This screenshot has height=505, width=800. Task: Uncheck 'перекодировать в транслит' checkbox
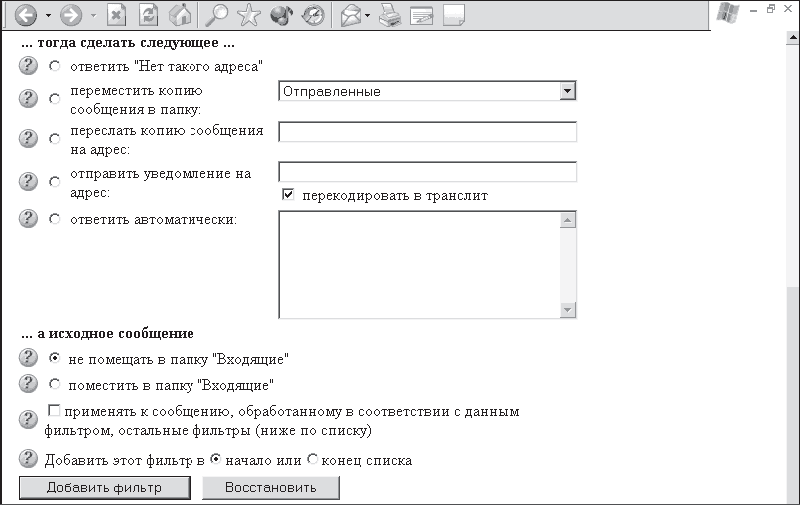[288, 194]
